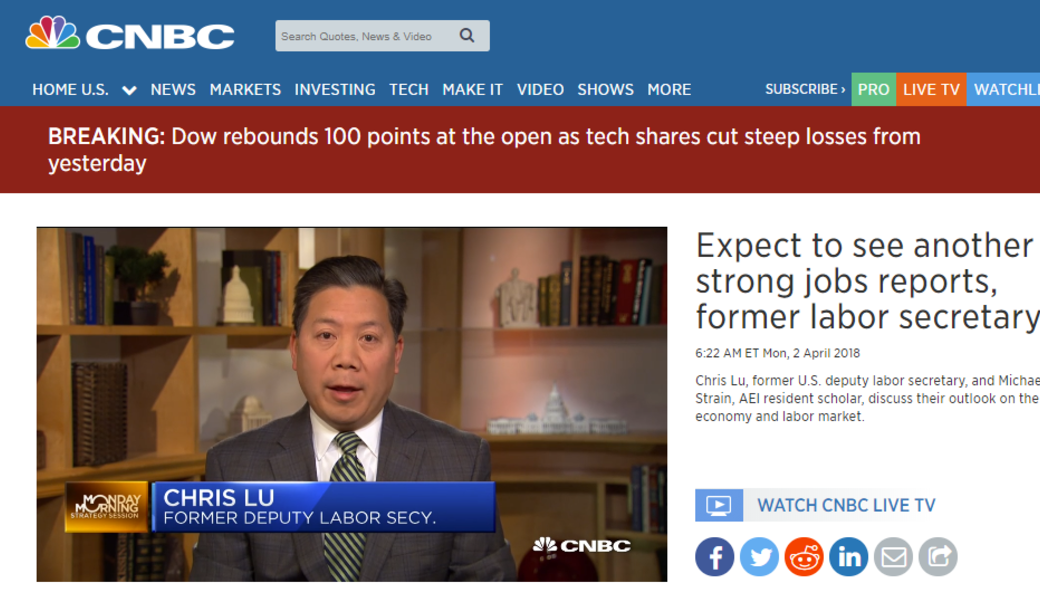Select the NEWS menu item
Image resolution: width=1040 pixels, height=602 pixels.
(x=172, y=90)
